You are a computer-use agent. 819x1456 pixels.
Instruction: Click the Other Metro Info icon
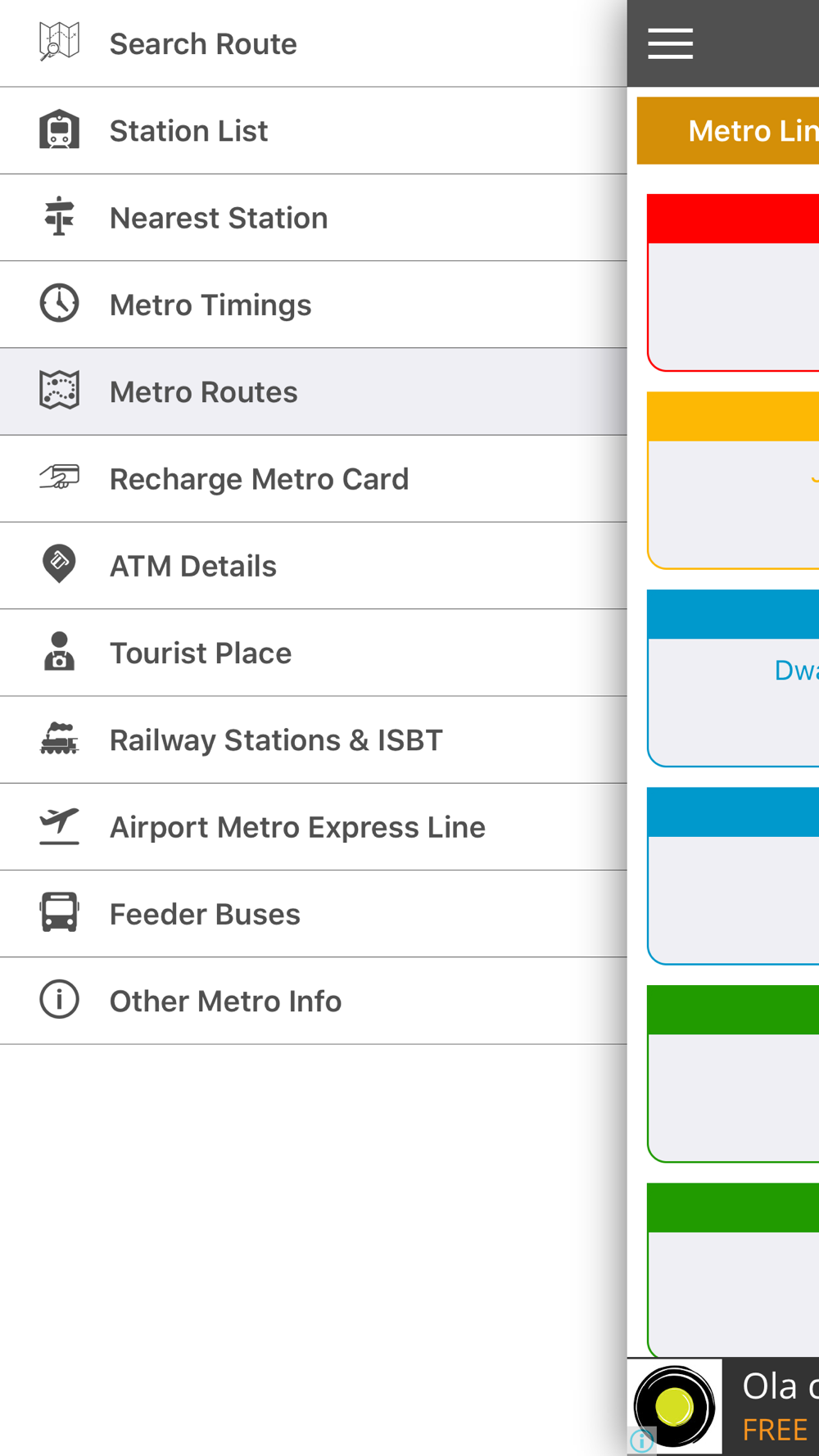pyautogui.click(x=59, y=999)
